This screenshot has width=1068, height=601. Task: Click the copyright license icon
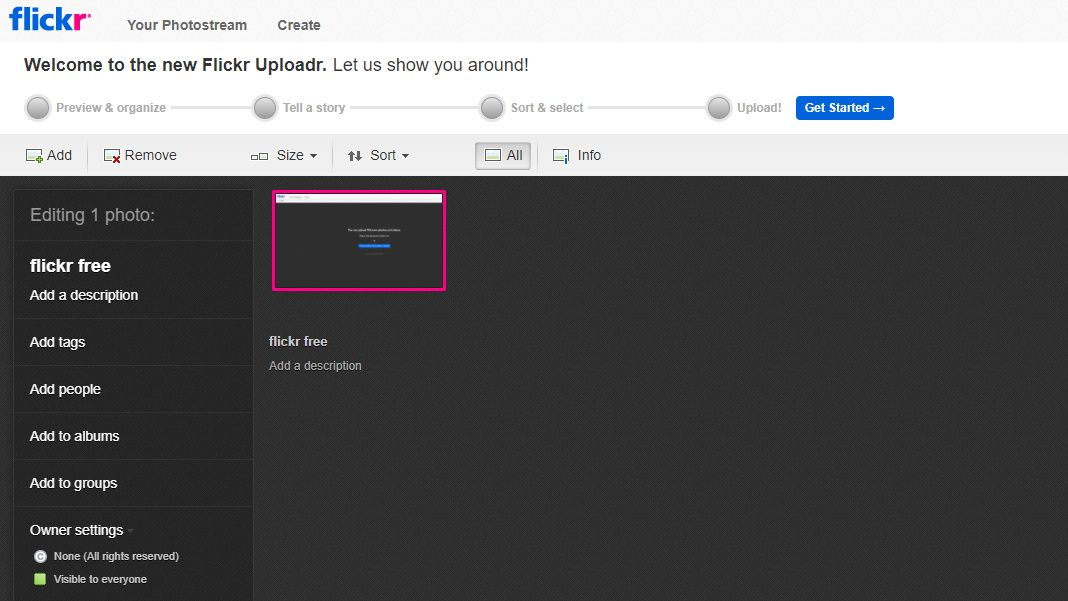point(40,557)
